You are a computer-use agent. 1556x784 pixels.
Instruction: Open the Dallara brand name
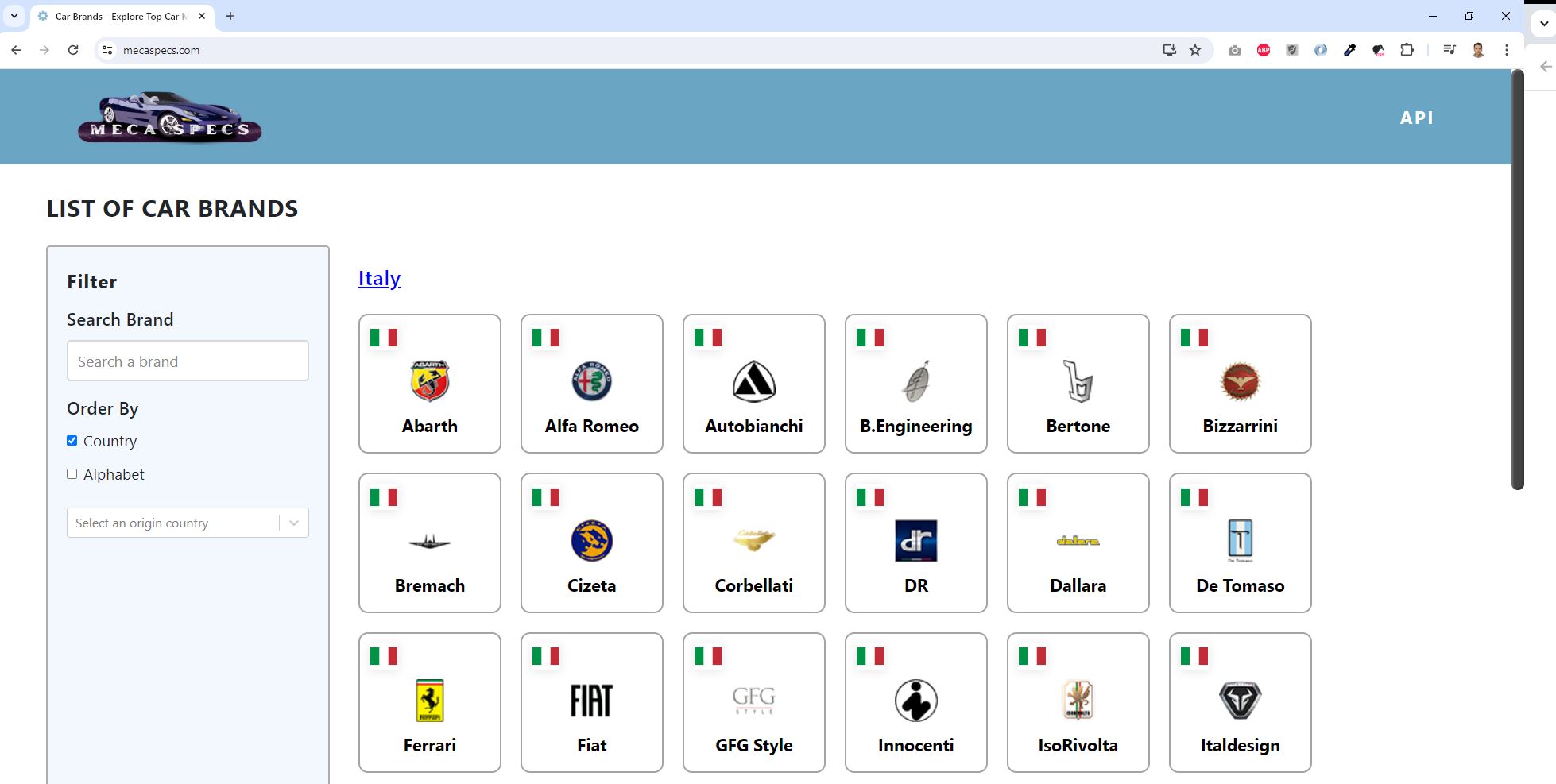(x=1078, y=585)
